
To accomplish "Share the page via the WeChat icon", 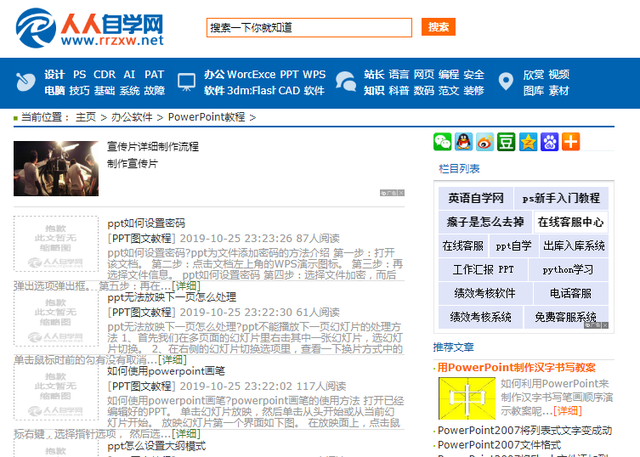I will 442,142.
